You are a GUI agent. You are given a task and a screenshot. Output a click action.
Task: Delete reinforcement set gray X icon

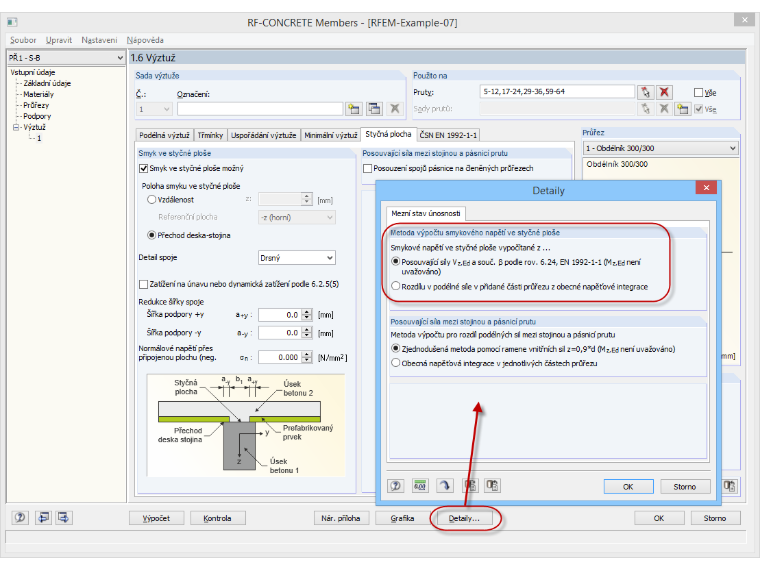point(395,109)
